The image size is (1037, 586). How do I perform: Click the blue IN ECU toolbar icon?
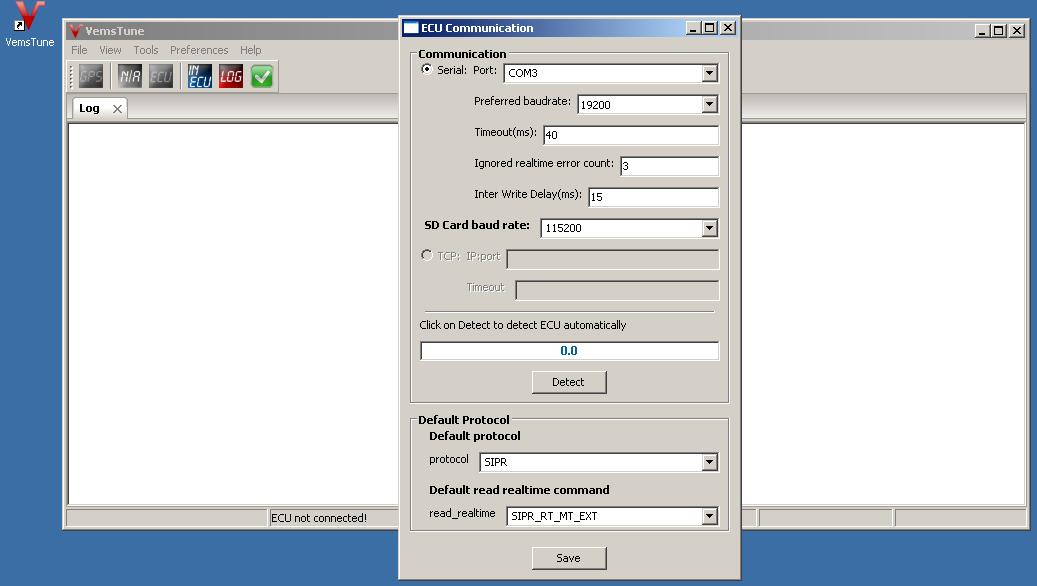[199, 77]
